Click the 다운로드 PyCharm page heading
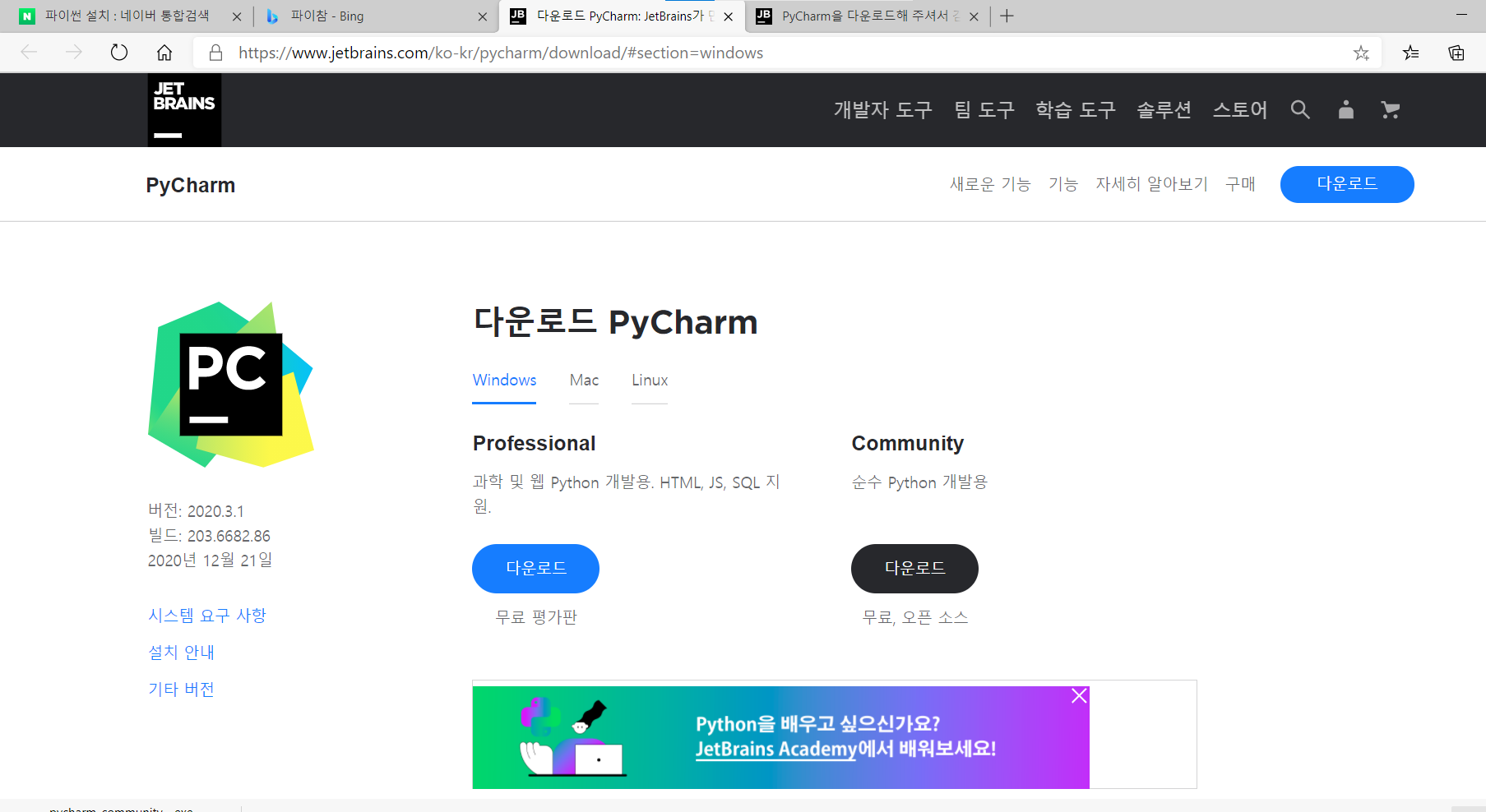 point(615,322)
